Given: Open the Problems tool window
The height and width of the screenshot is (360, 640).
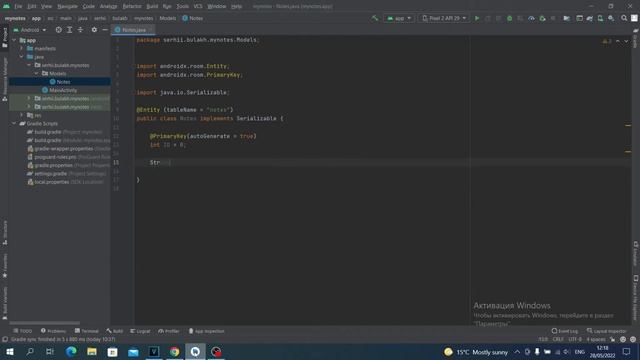Looking at the screenshot, I should click(x=53, y=331).
